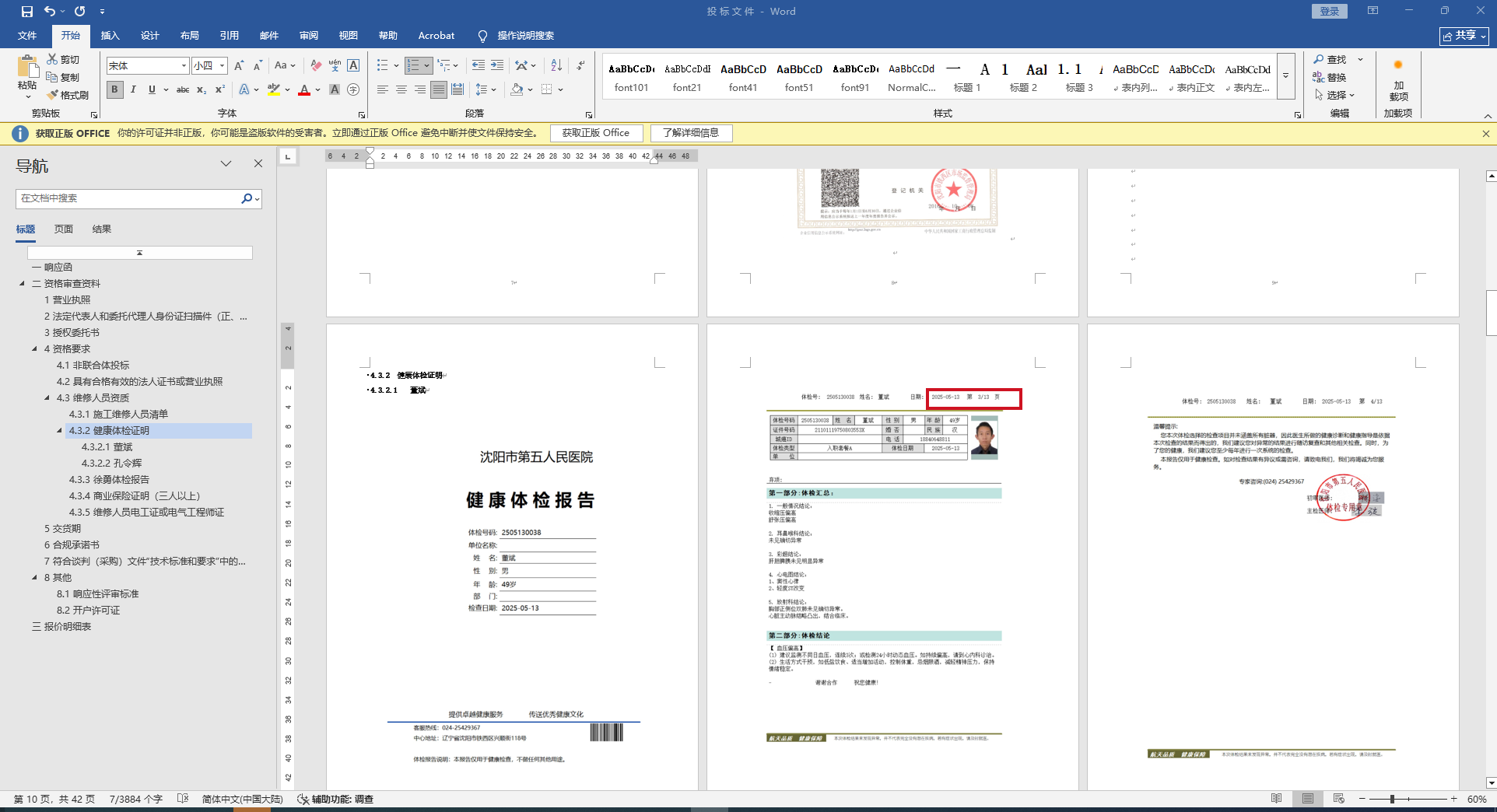Open the 审阅 ribbon tab

(x=309, y=36)
